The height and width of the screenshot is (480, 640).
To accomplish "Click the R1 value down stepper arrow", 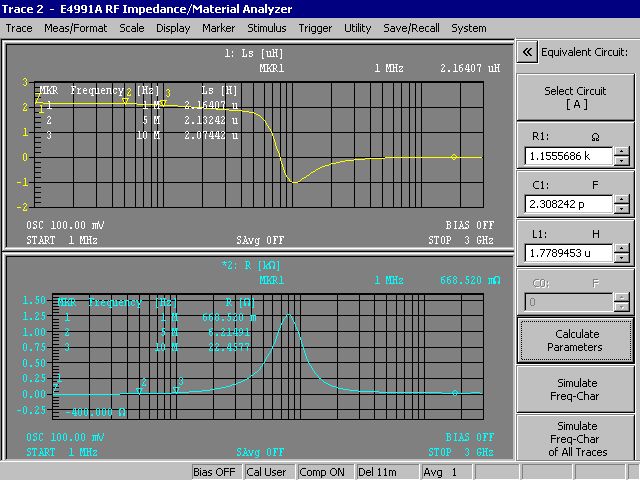I will pyautogui.click(x=622, y=161).
